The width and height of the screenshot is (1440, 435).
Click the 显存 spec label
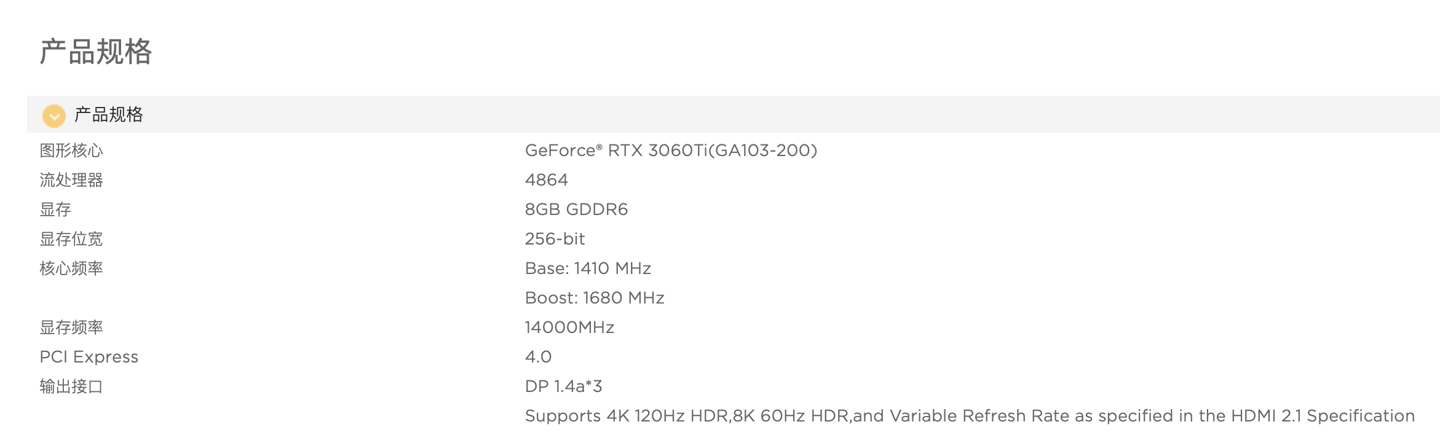56,210
